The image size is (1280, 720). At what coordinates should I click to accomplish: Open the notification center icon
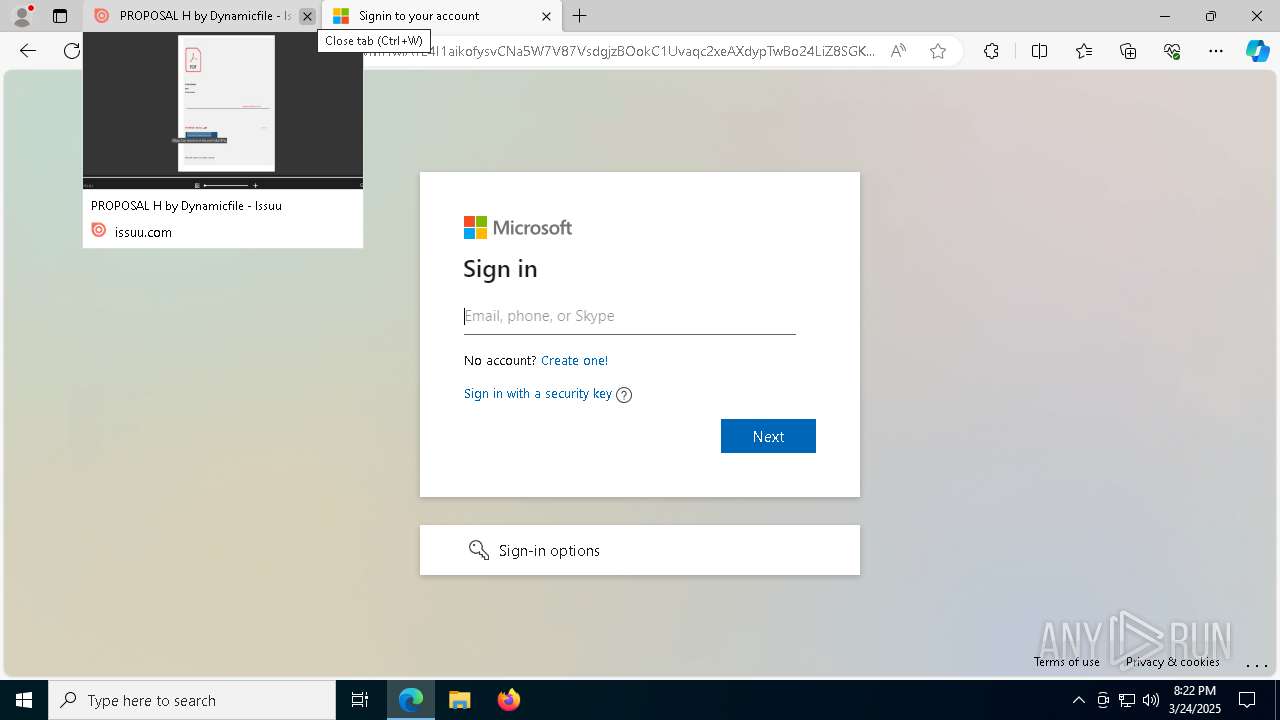[1247, 700]
